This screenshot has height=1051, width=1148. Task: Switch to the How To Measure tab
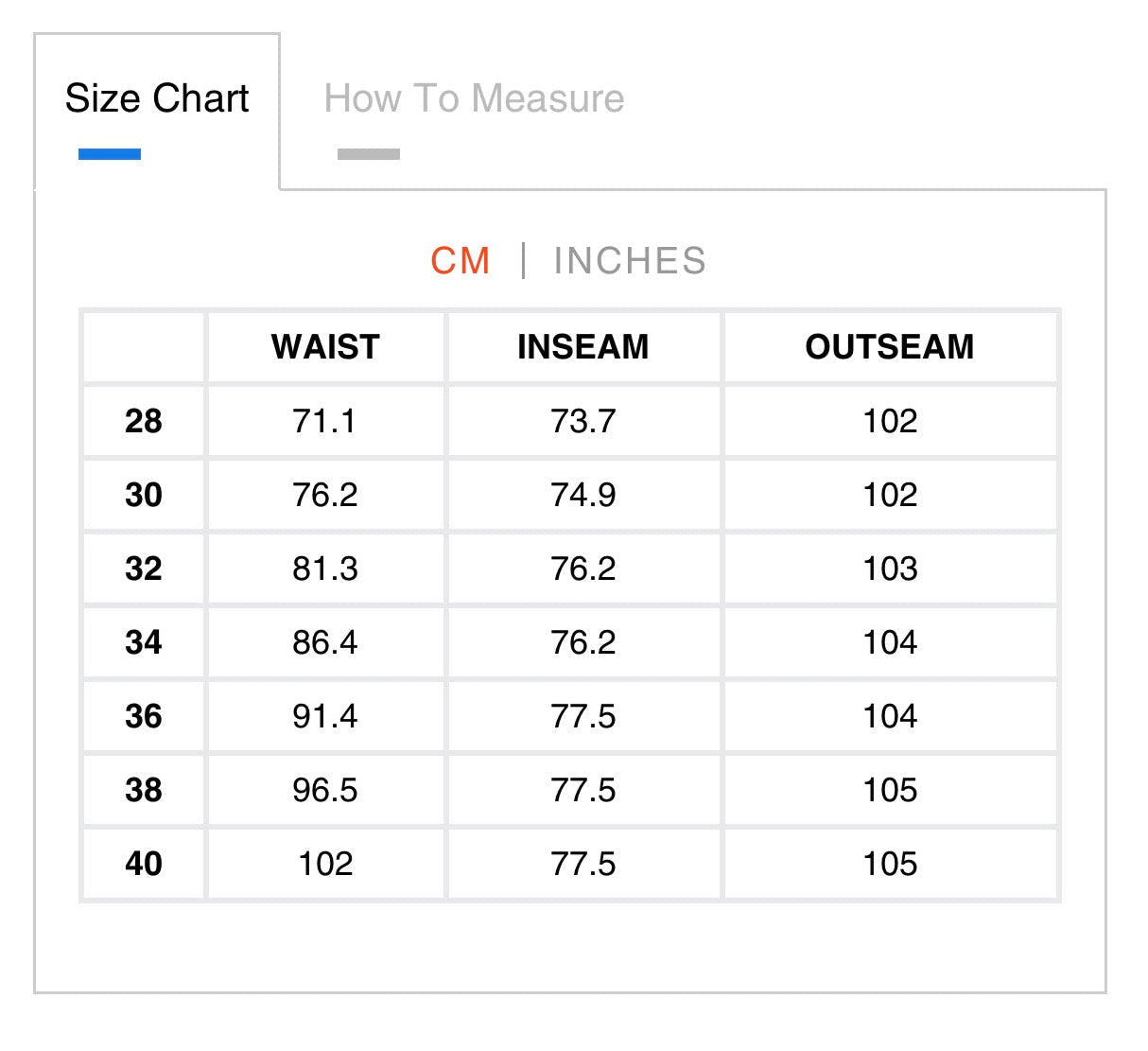coord(474,98)
